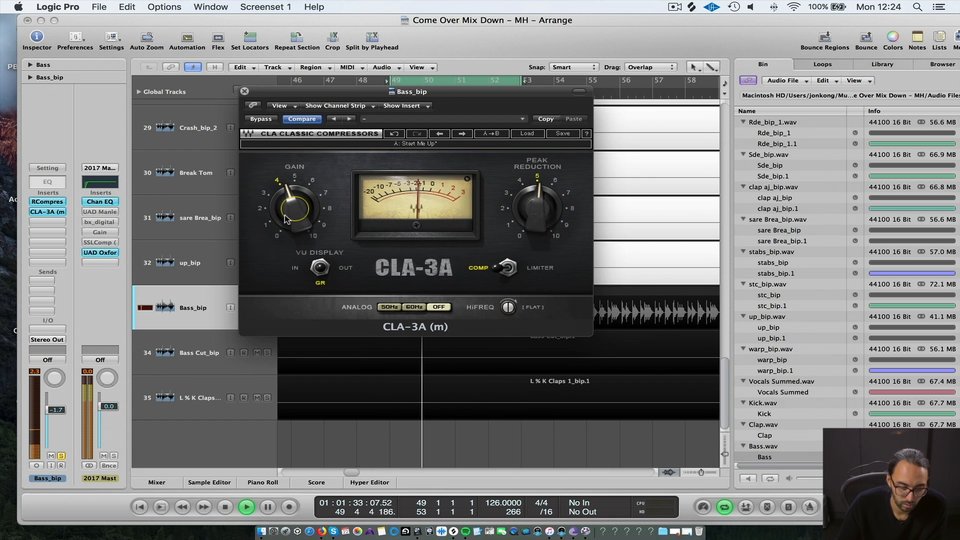Click the Bass_bip volume fader
960x540 pixels.
coord(56,410)
